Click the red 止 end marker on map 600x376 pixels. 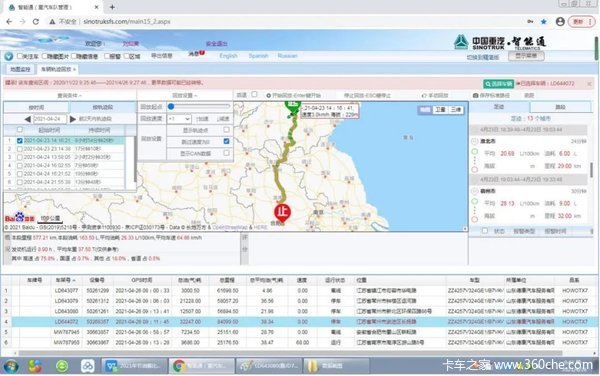(282, 213)
